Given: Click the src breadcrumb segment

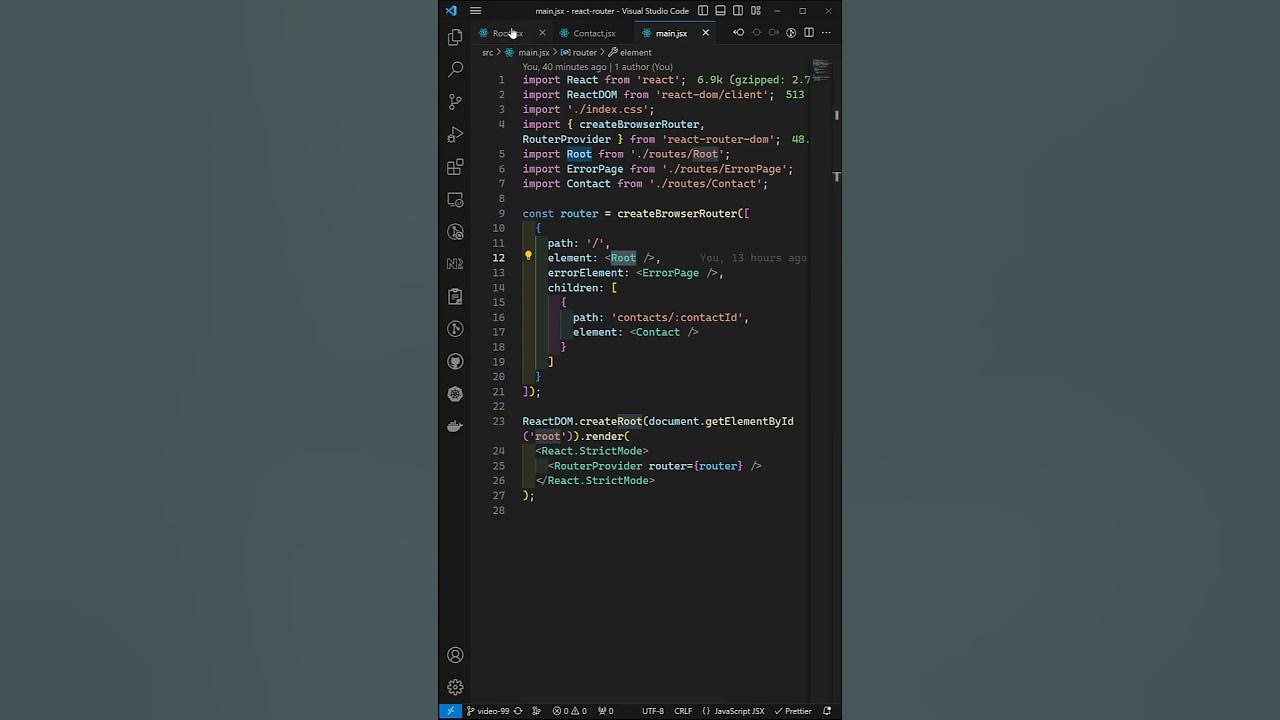Looking at the screenshot, I should tap(488, 52).
